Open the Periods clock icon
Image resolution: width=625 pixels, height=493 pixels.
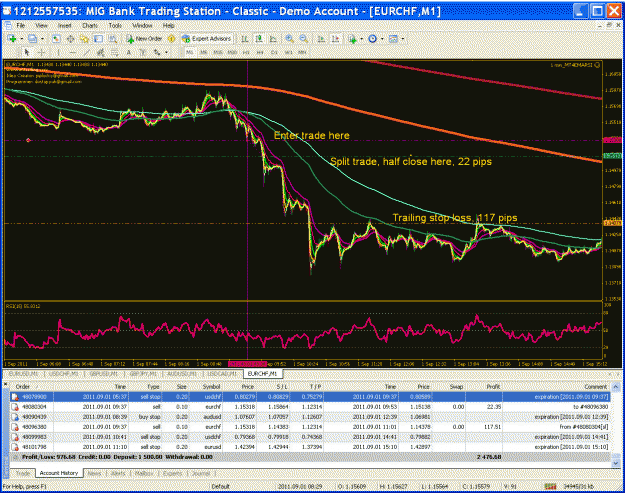(x=372, y=39)
